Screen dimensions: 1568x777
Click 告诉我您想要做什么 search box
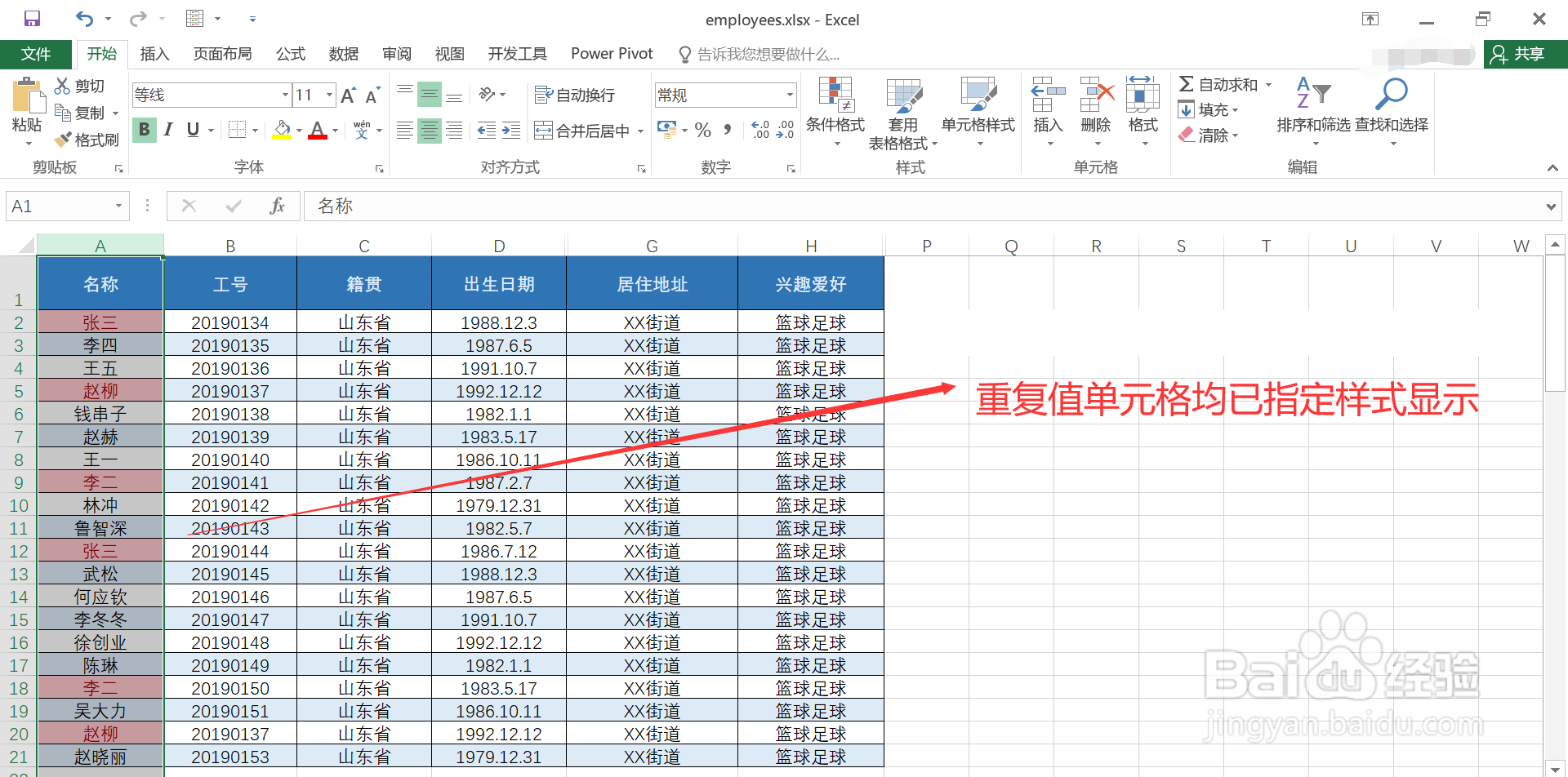759,55
